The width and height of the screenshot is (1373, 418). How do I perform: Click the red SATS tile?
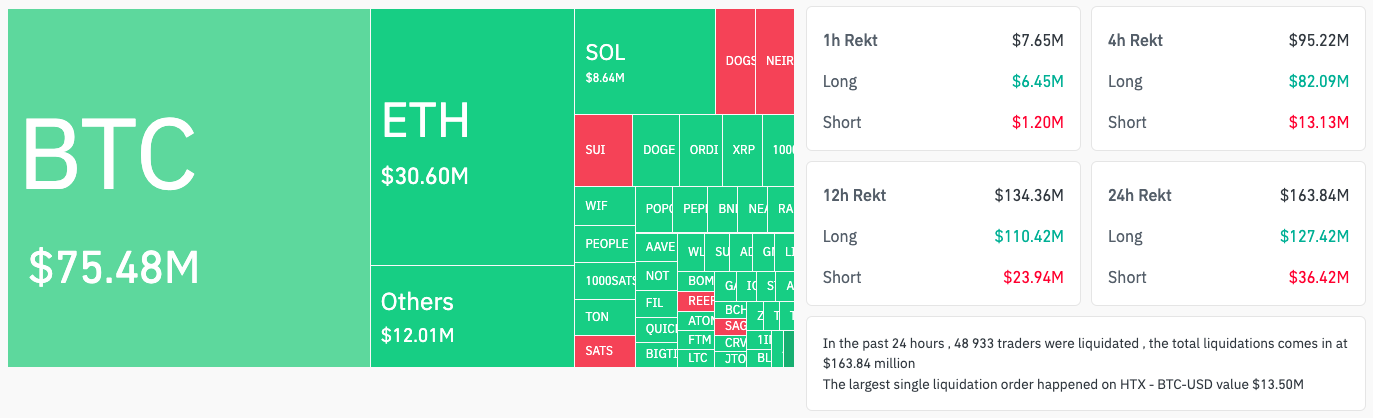604,351
